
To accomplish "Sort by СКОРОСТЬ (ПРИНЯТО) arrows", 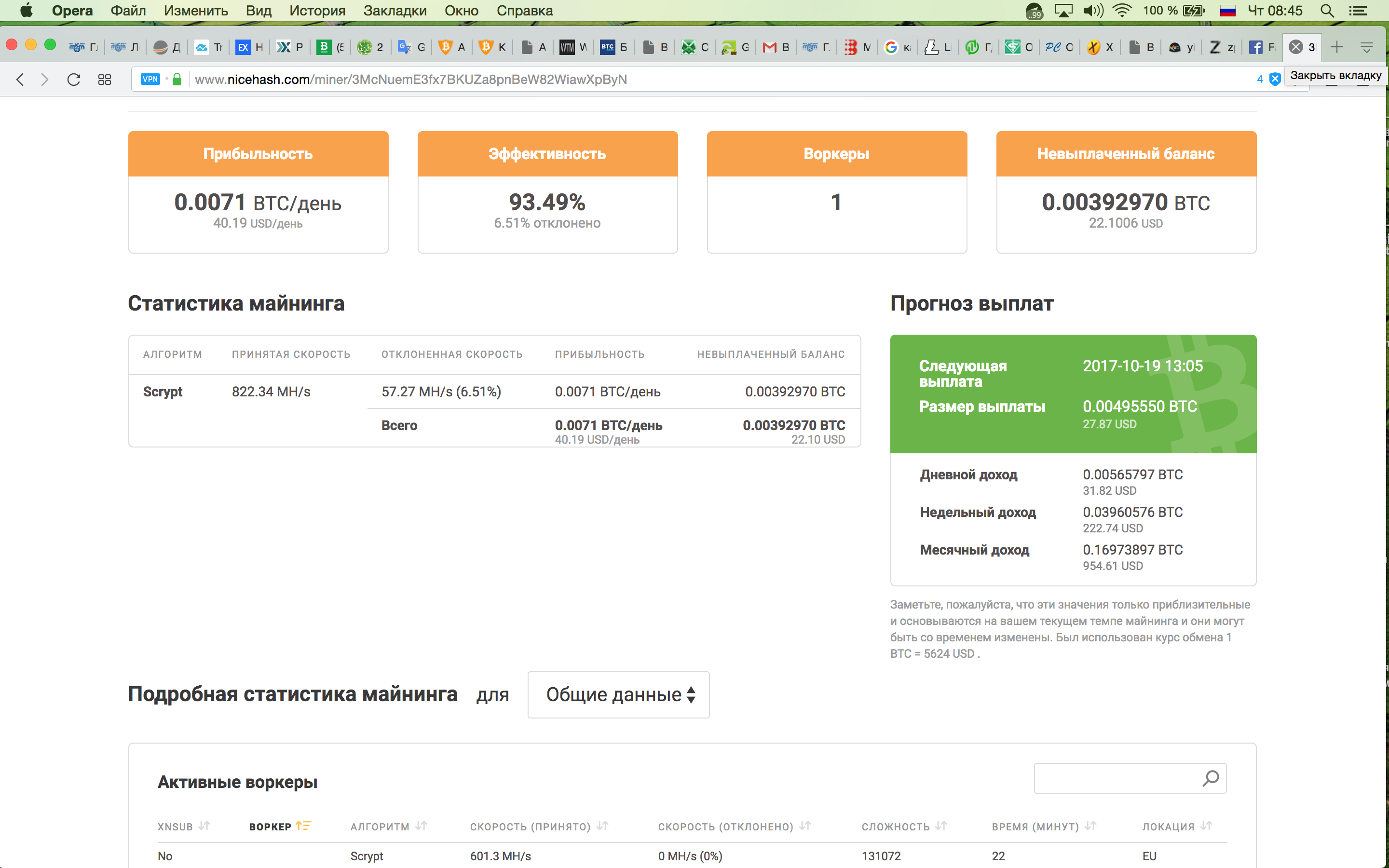I will tap(603, 826).
